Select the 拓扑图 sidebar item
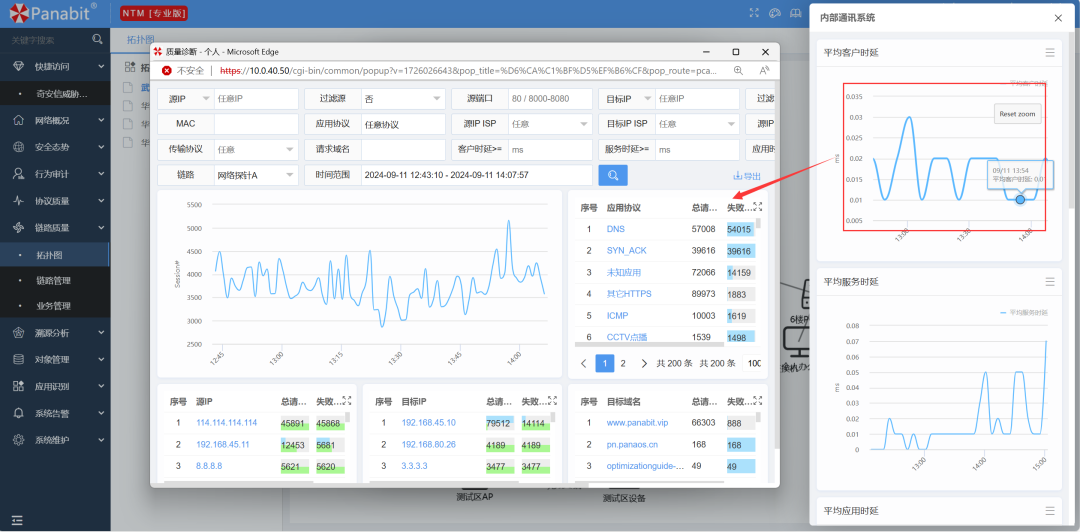 (55, 255)
